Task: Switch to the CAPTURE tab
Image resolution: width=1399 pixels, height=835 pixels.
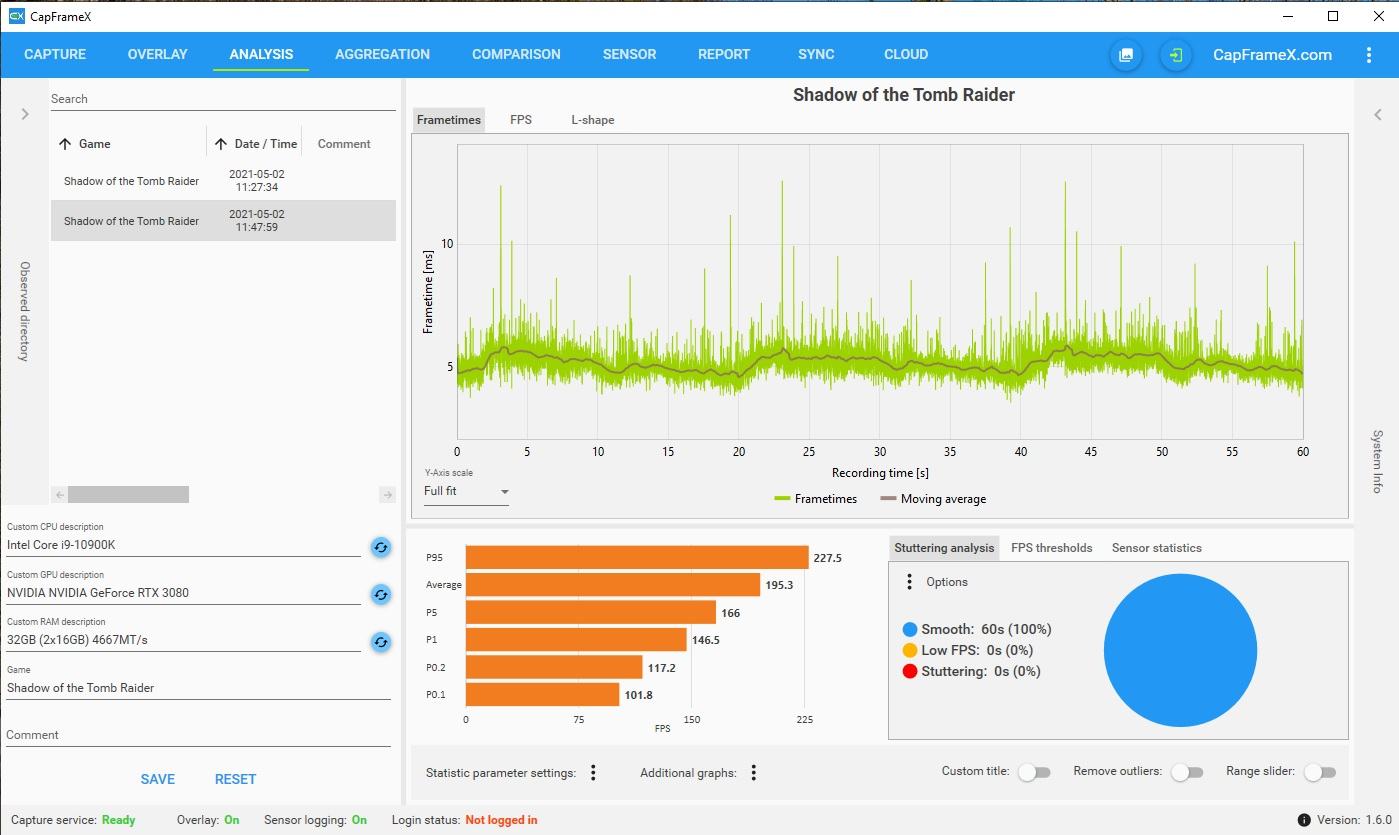Action: 55,55
